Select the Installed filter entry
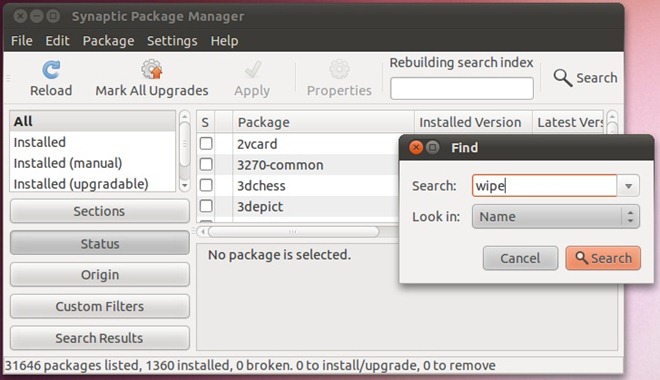Viewport: 660px width, 380px height. pyautogui.click(x=92, y=142)
